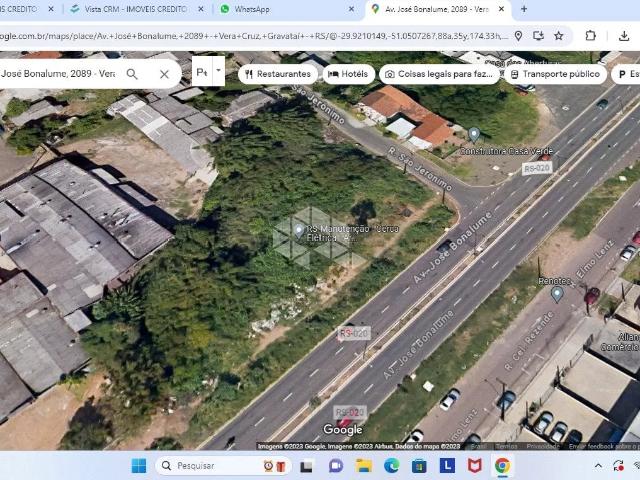Image resolution: width=640 pixels, height=480 pixels.
Task: Open the Windows Start menu
Action: pos(139,466)
